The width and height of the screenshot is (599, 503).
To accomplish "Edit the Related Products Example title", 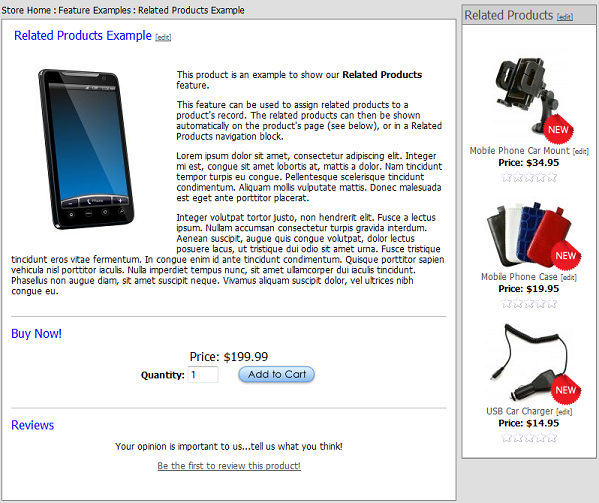I will pyautogui.click(x=163, y=37).
